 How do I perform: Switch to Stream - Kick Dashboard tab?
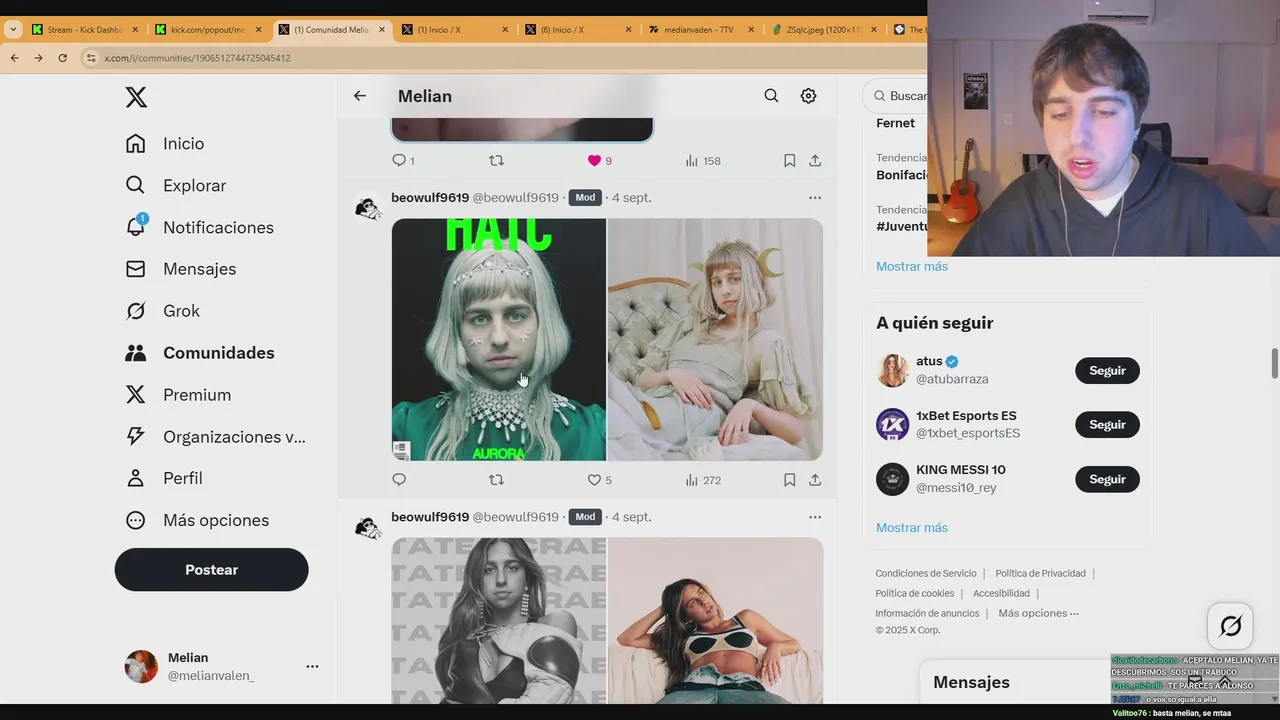84,30
